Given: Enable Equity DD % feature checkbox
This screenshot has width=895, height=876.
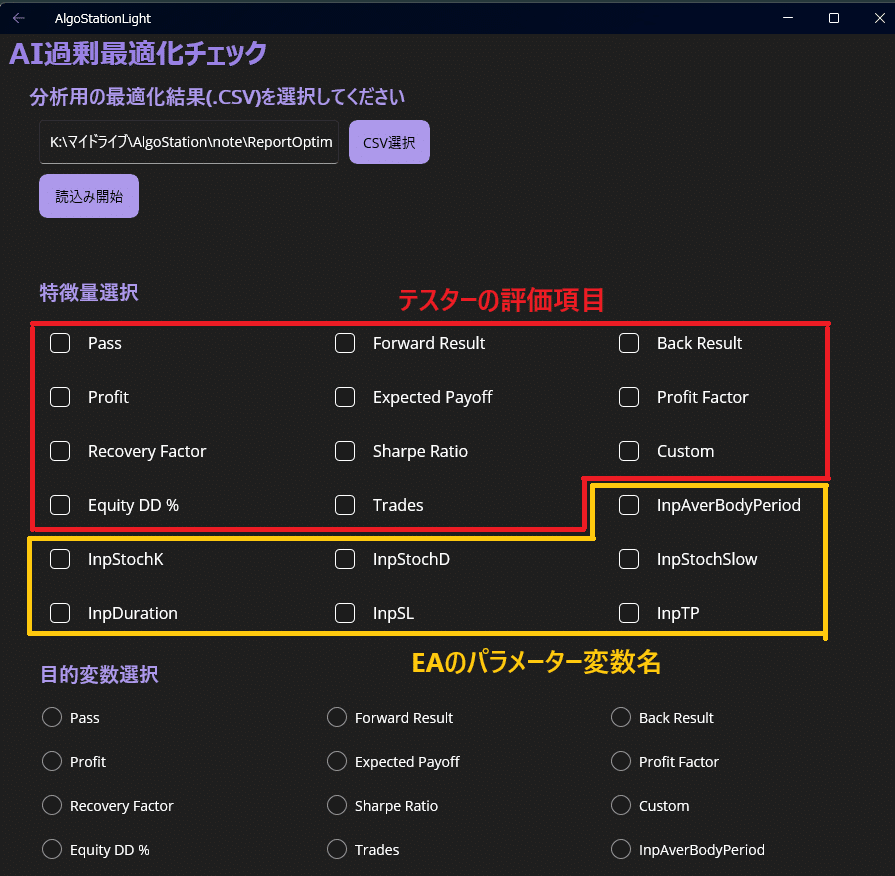Looking at the screenshot, I should click(x=60, y=505).
